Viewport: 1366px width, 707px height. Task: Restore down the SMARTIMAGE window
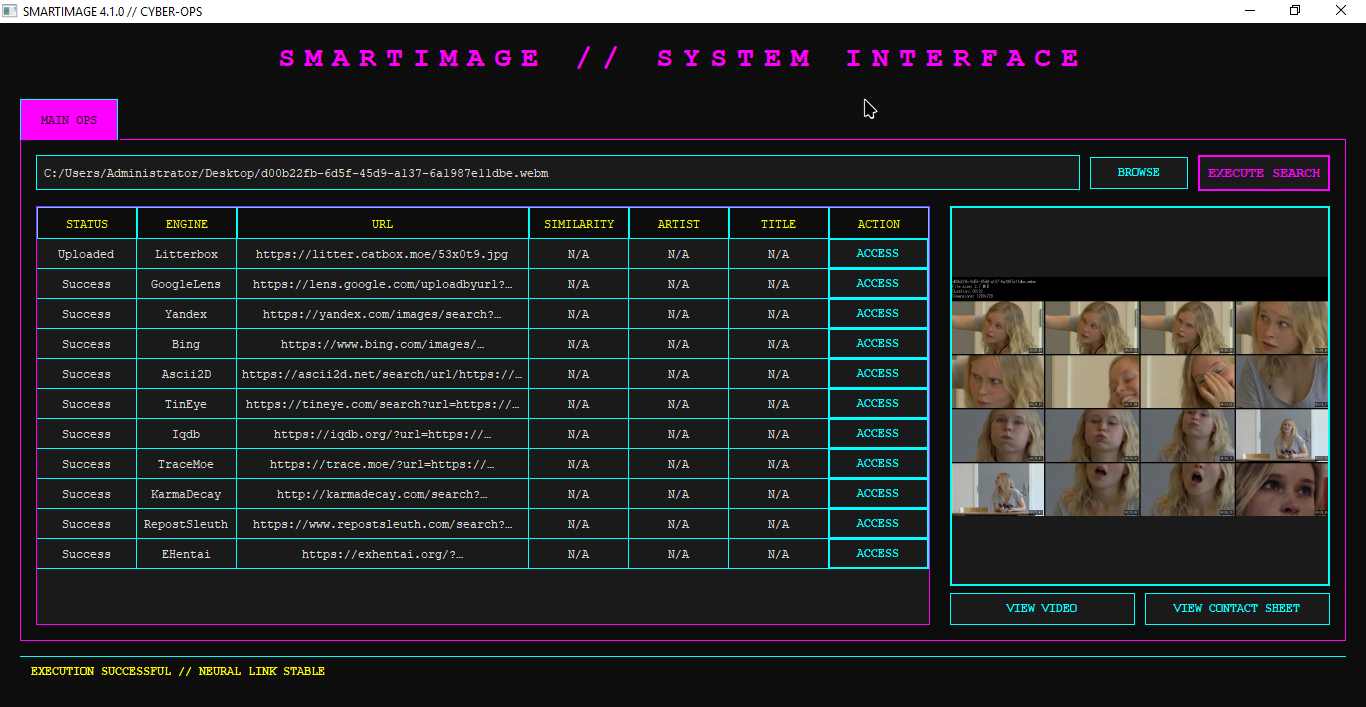[x=1296, y=10]
